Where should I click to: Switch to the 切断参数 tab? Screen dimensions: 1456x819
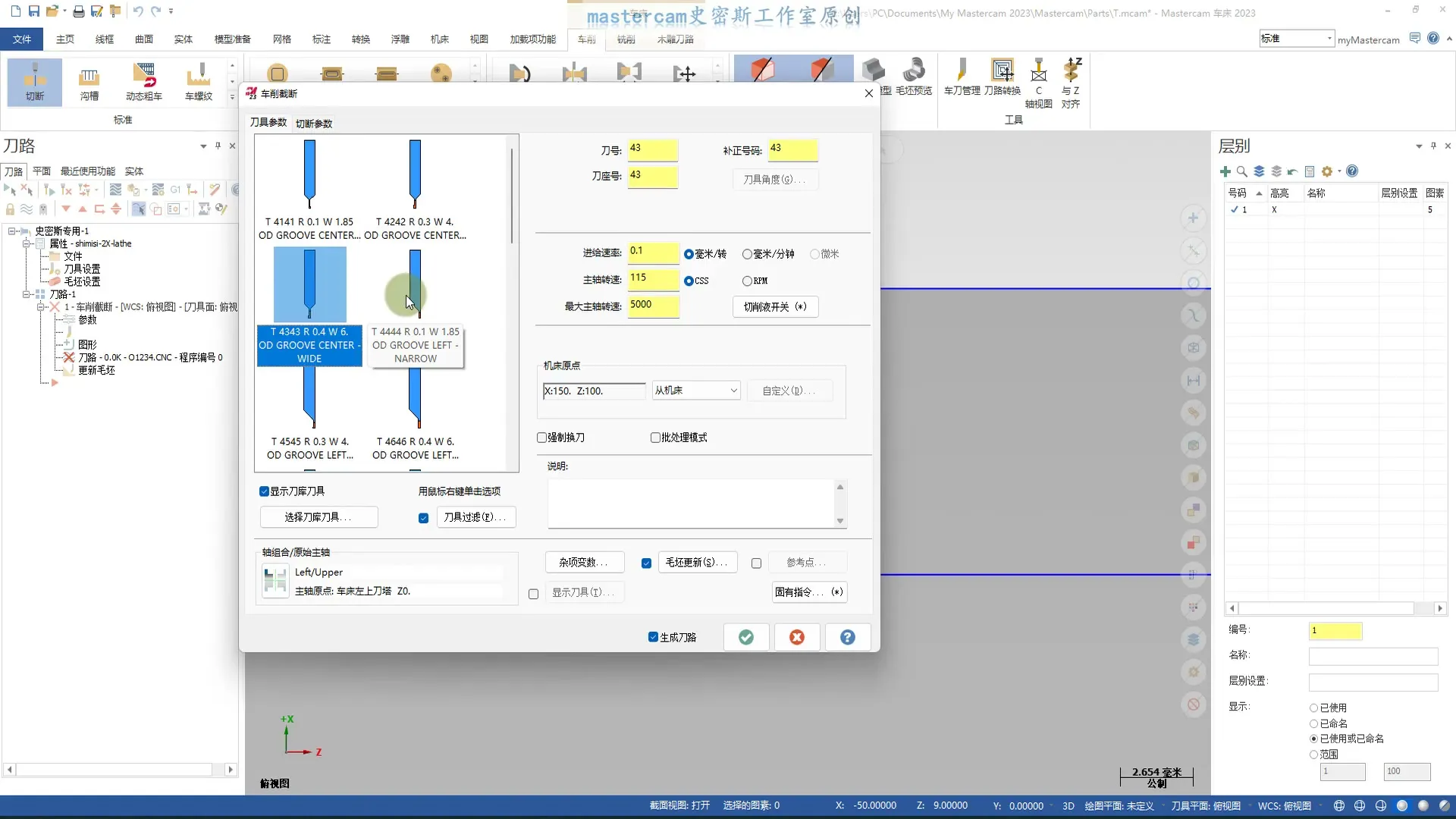314,124
